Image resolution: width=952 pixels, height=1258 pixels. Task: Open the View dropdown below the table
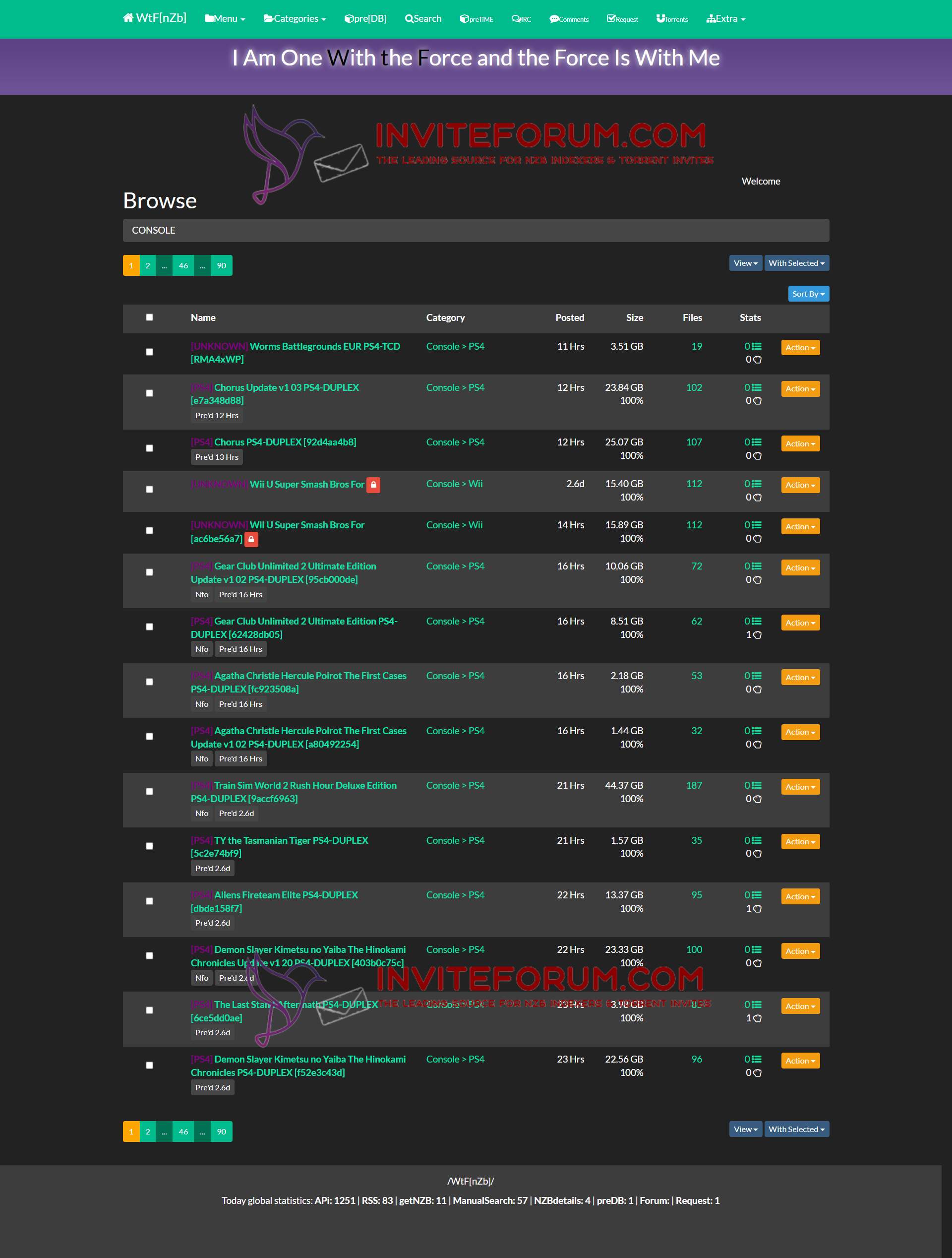point(745,1129)
